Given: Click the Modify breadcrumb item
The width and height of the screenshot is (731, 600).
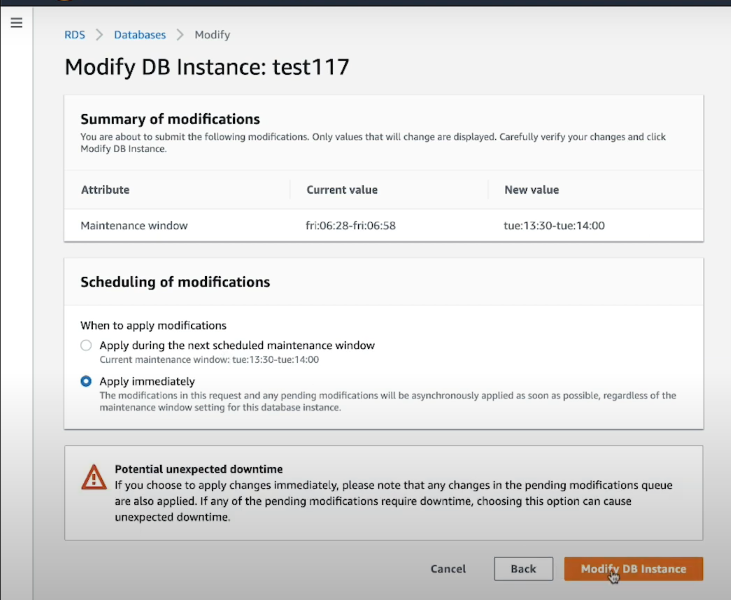Looking at the screenshot, I should 212,35.
